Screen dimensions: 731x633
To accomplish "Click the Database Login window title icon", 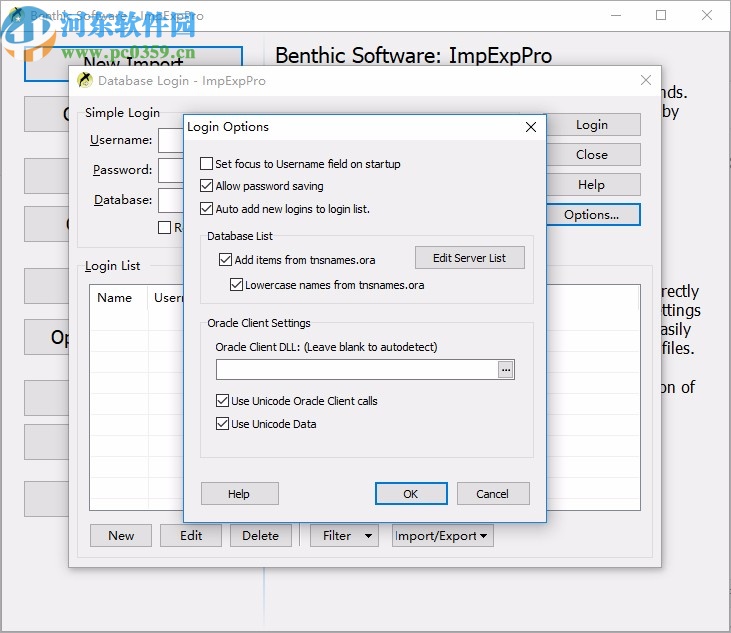I will coord(84,80).
